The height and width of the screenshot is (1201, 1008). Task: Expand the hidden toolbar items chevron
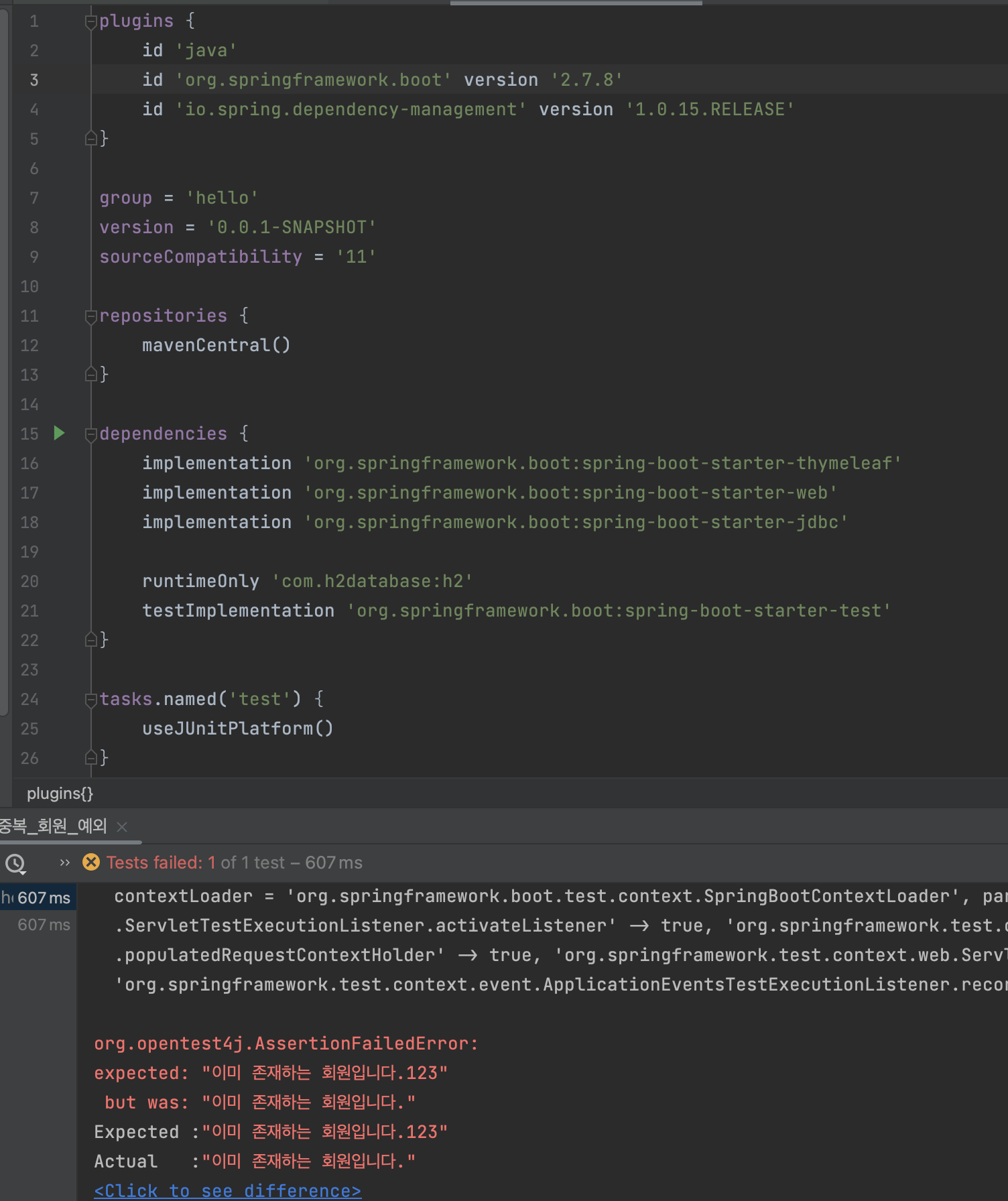pyautogui.click(x=65, y=863)
